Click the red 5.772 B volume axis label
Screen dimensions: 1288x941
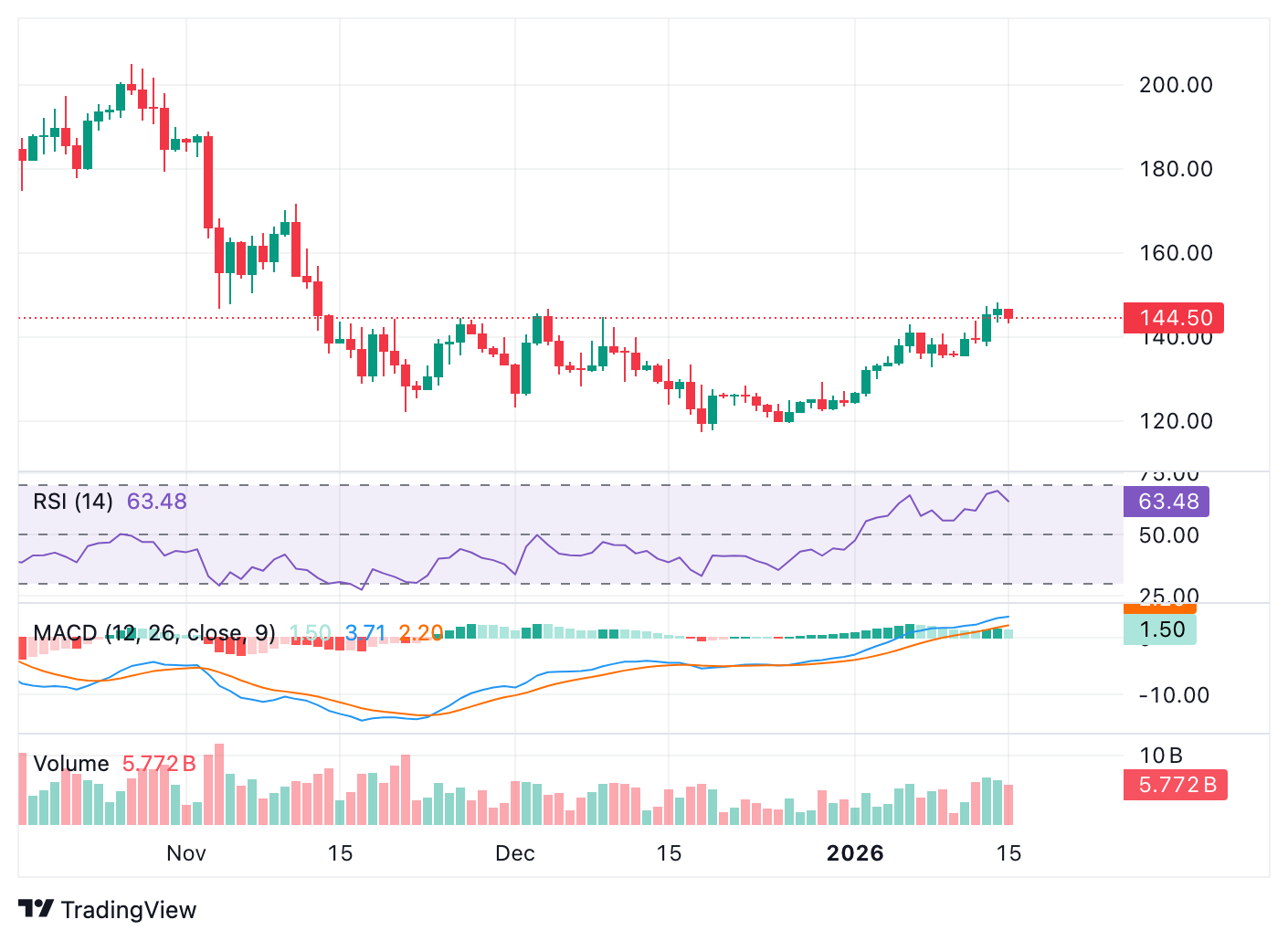tap(1177, 785)
